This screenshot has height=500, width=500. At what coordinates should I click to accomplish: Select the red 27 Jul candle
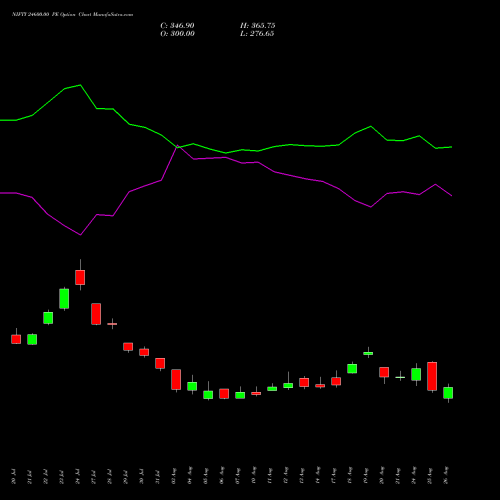click(x=96, y=314)
